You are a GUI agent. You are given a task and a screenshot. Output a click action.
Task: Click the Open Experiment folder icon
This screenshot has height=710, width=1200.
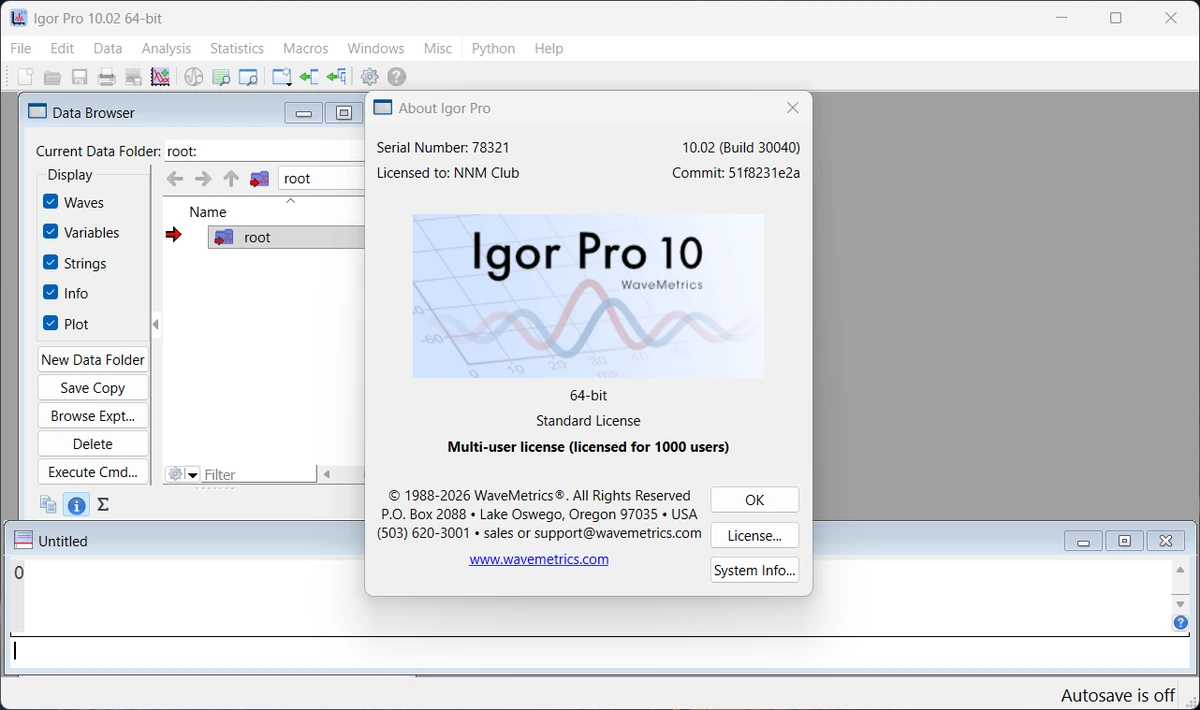[53, 77]
